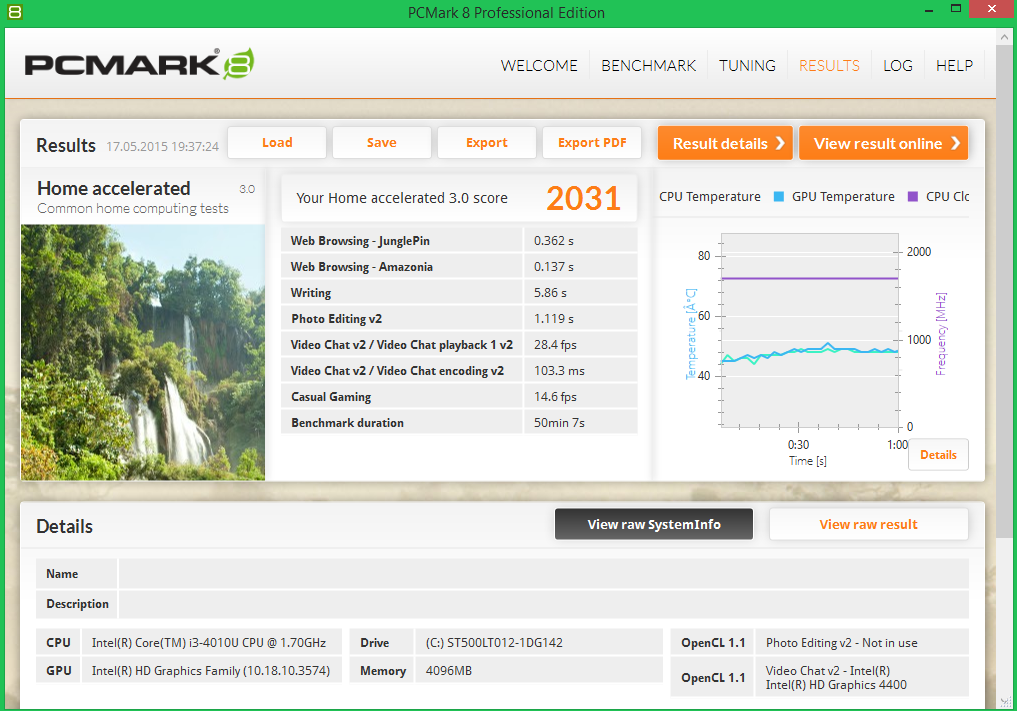1017x711 pixels.
Task: Click the 14.6 fps value
Action: (x=555, y=396)
